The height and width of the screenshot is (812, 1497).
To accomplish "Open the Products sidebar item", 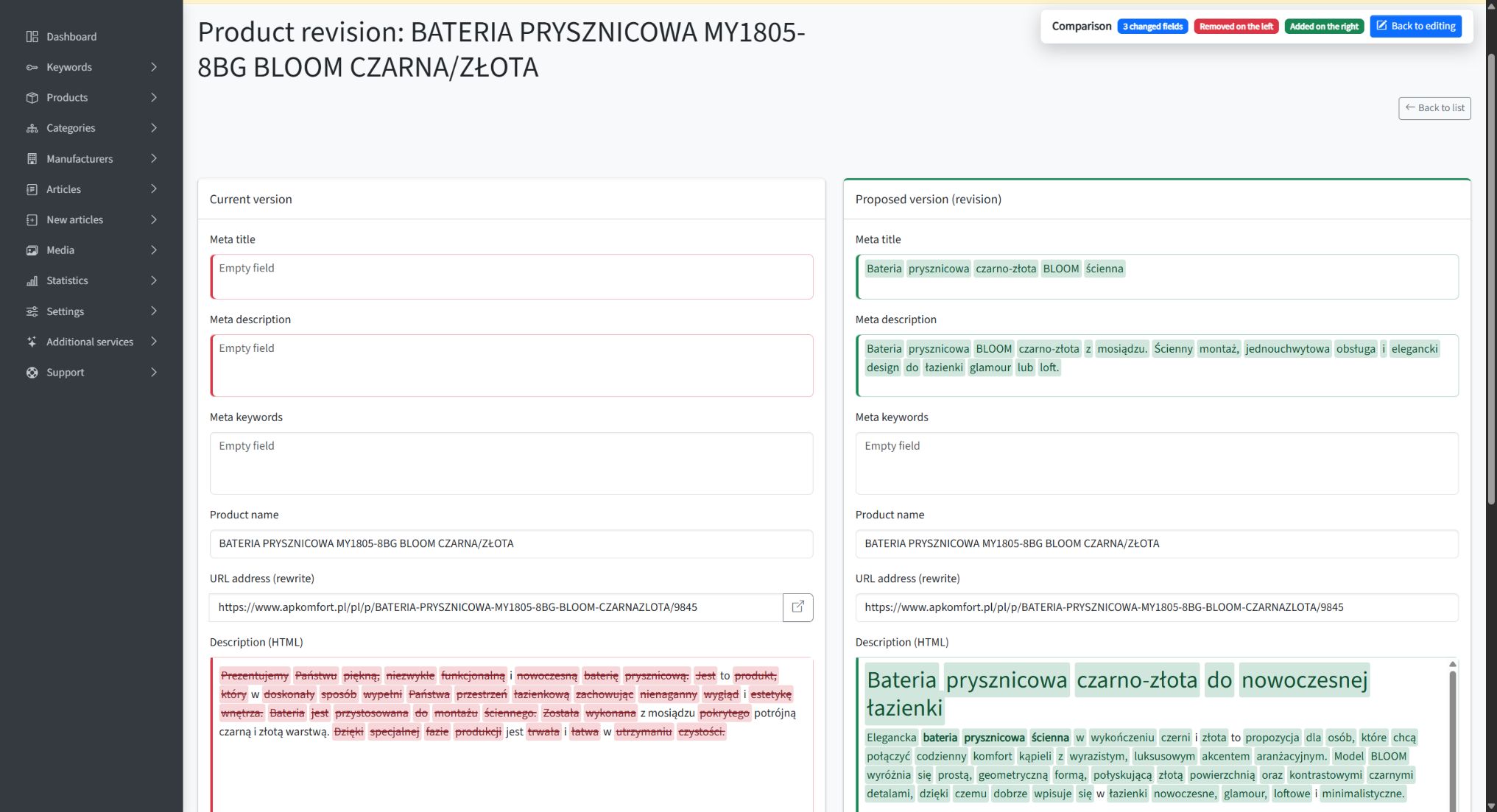I will coord(91,98).
